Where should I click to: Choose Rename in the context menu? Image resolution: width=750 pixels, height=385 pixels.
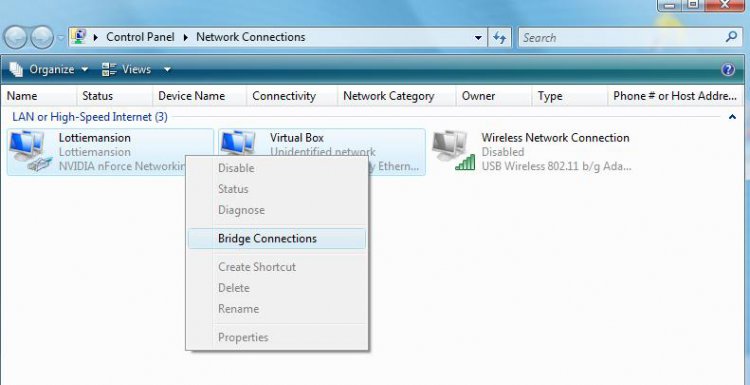point(277,309)
